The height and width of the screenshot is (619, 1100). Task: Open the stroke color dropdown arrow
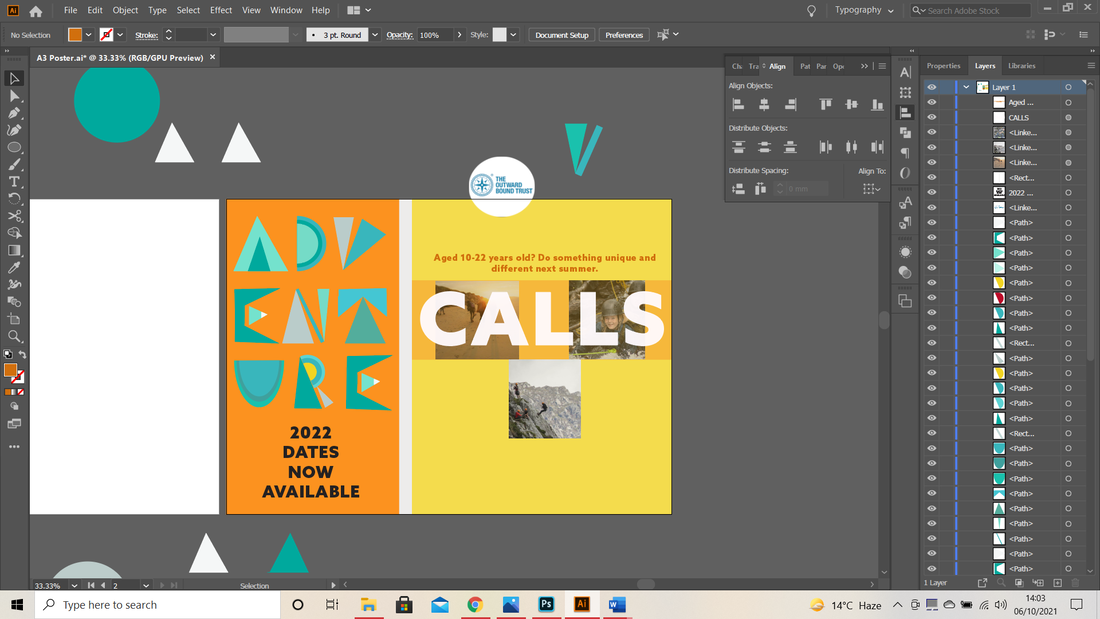point(120,35)
